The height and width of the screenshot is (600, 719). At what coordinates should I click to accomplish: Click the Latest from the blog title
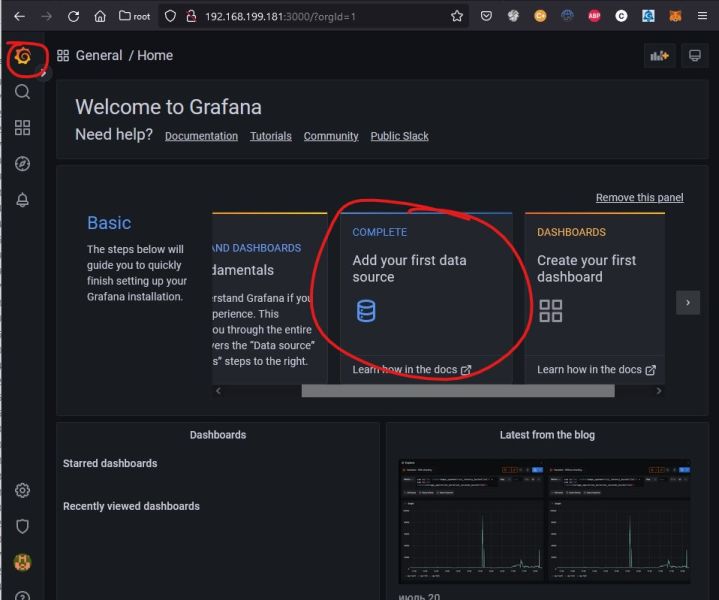(x=547, y=435)
